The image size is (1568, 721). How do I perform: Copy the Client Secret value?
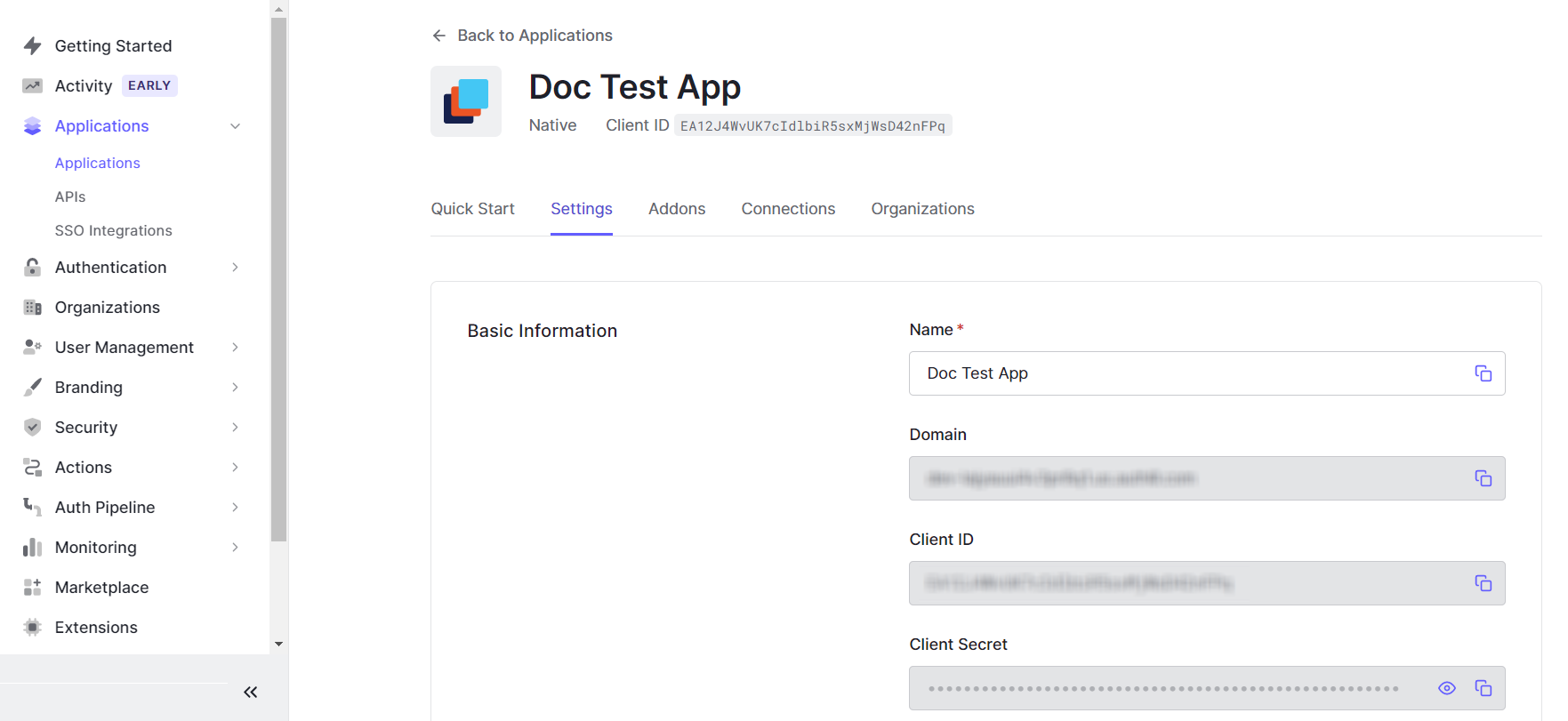(1483, 688)
